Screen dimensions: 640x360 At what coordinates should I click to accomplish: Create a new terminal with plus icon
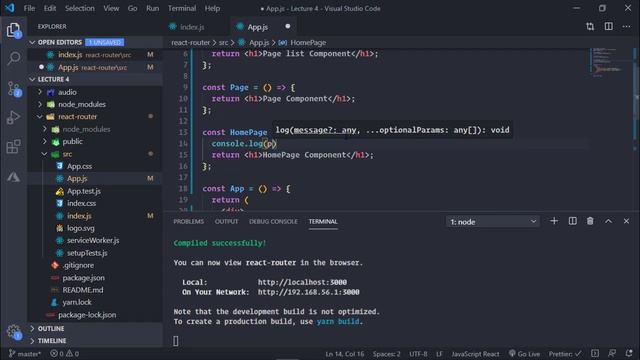554,221
